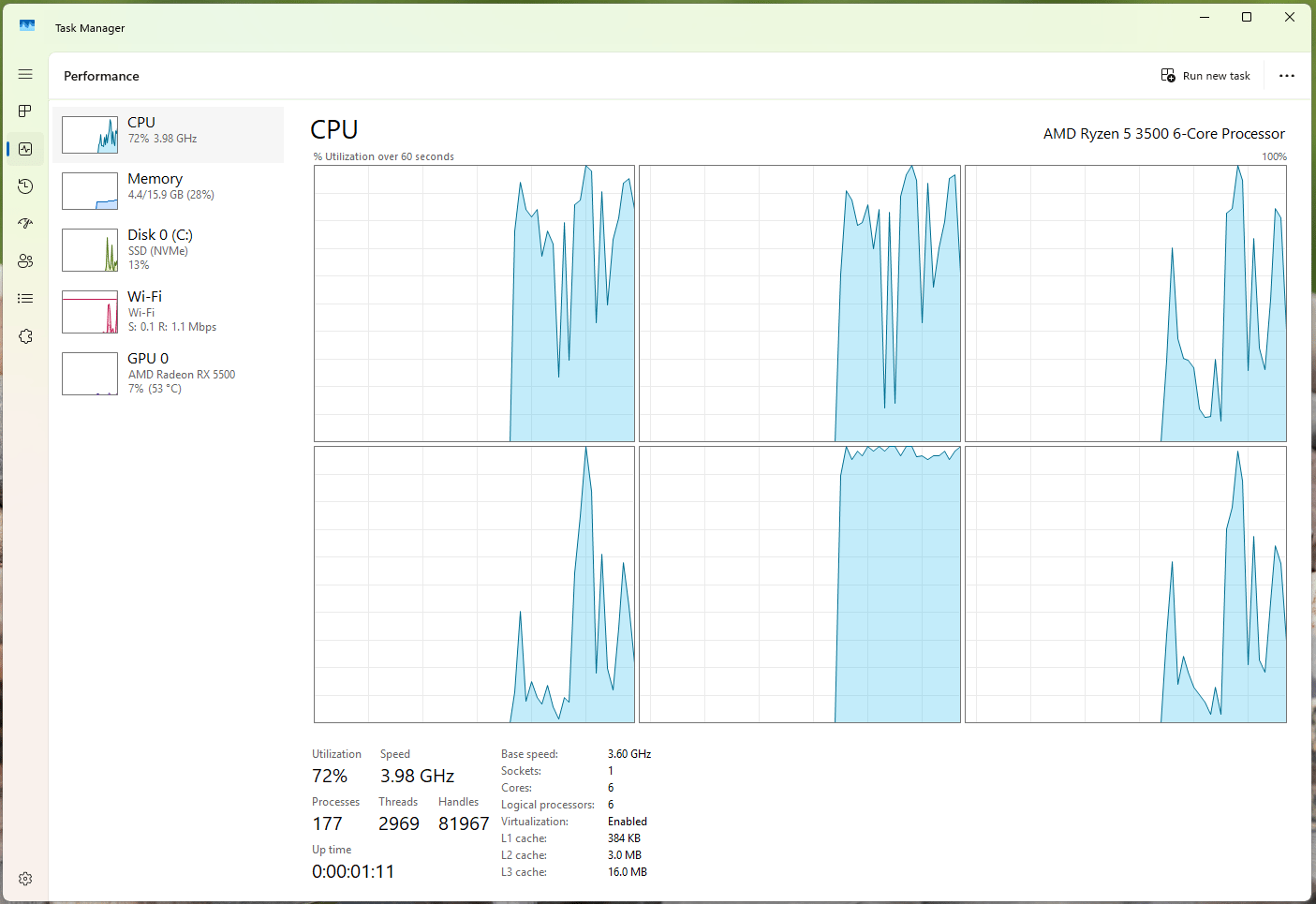
Task: Click the core graph pinned near 100% utilization
Action: point(800,585)
